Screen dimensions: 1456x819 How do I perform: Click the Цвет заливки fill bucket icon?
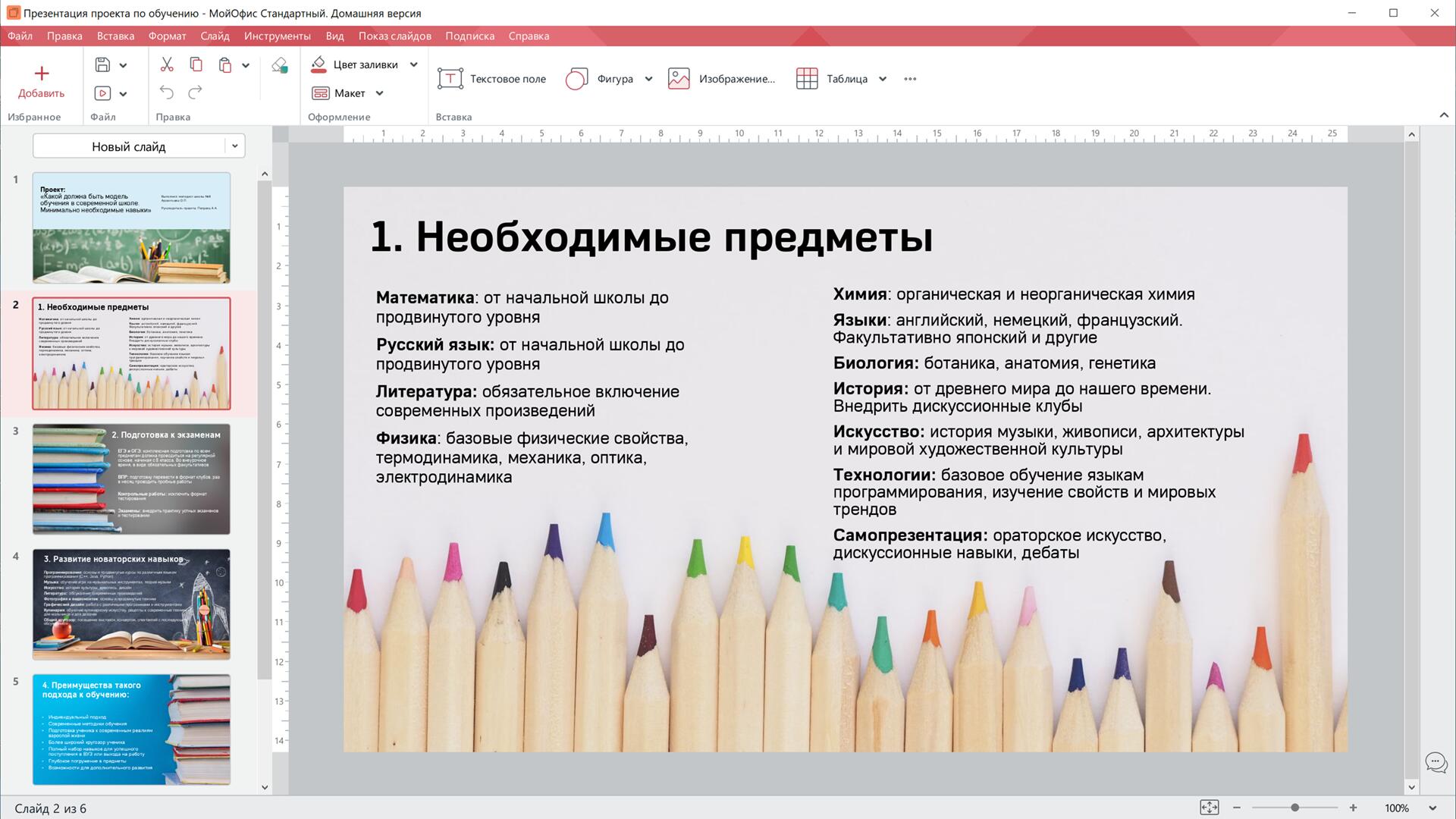pos(318,64)
